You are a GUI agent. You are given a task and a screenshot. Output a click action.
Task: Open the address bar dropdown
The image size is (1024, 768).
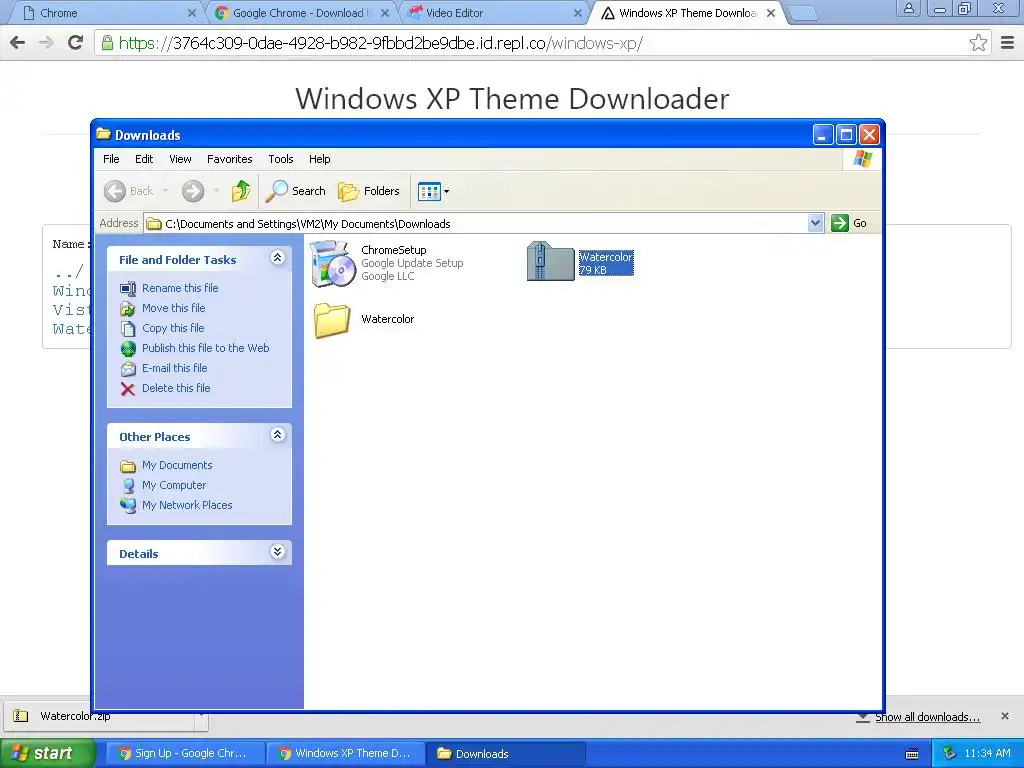pyautogui.click(x=815, y=223)
